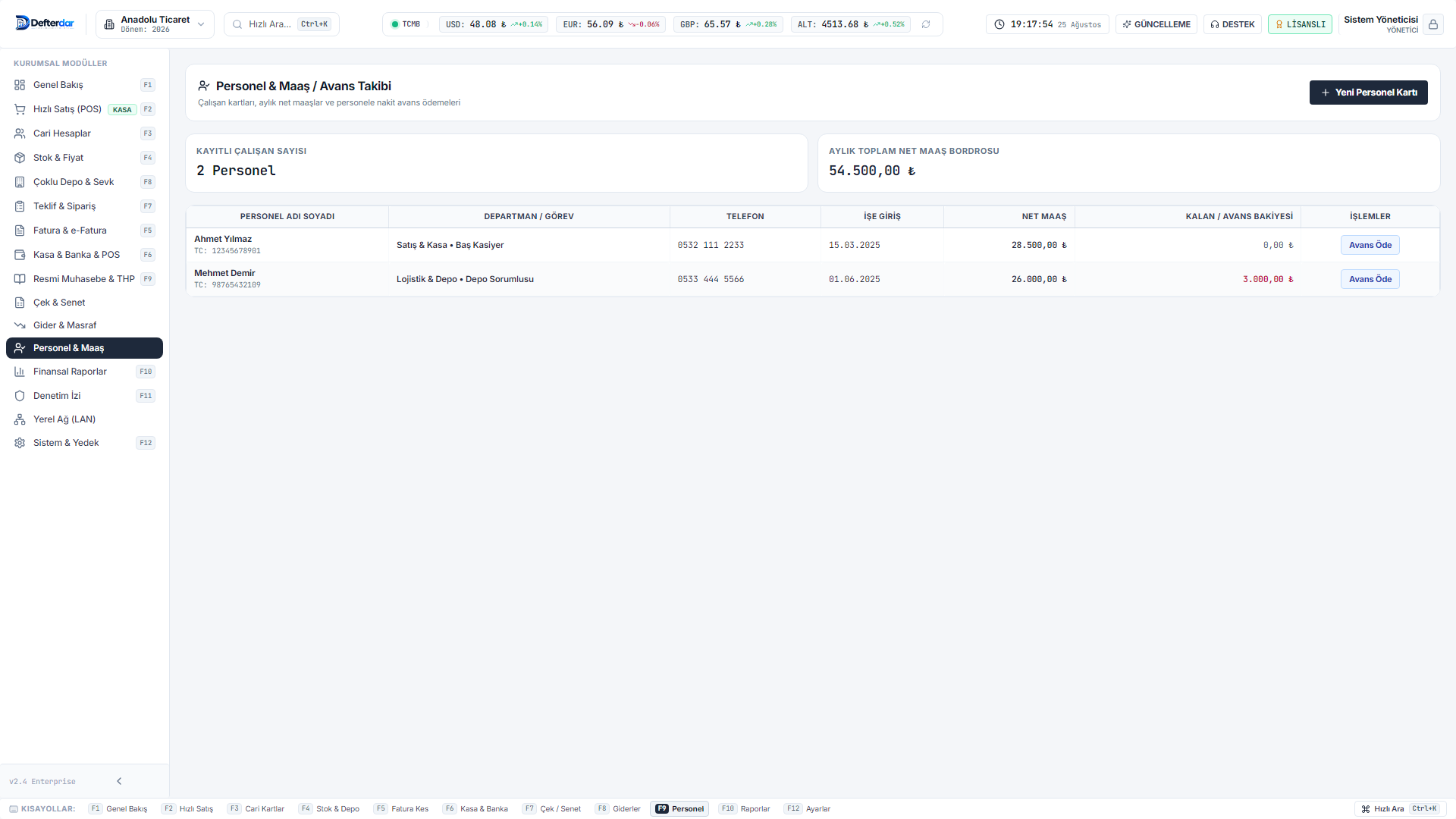
Task: Click the Personel & Maaş sidebar icon
Action: click(x=20, y=348)
